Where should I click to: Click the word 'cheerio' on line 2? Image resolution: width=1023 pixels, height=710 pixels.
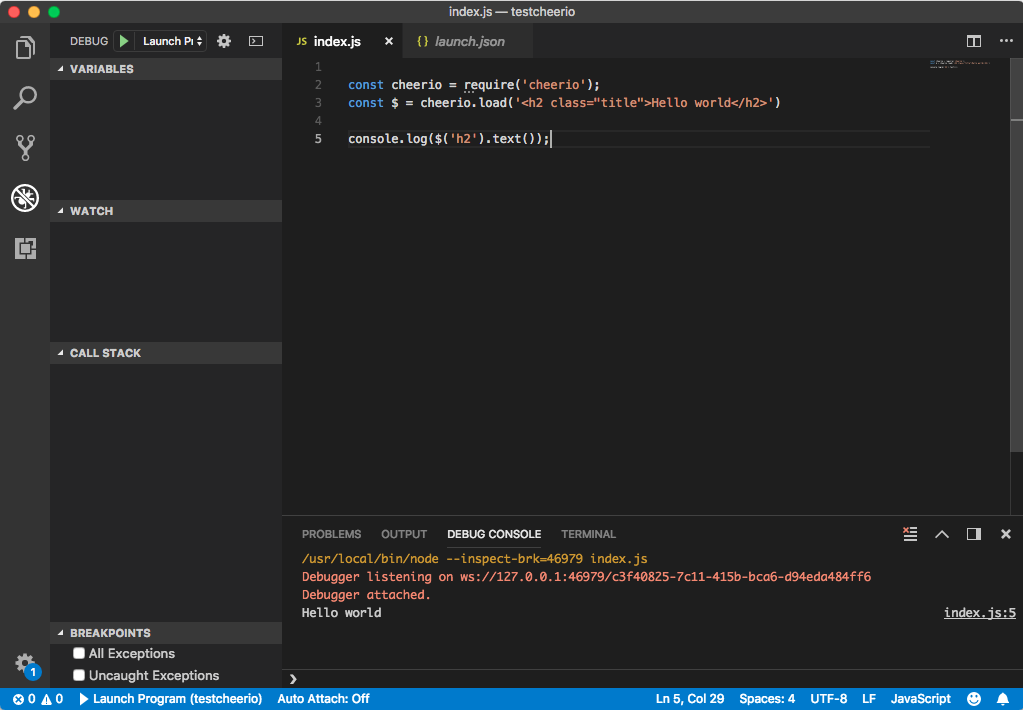[x=416, y=85]
